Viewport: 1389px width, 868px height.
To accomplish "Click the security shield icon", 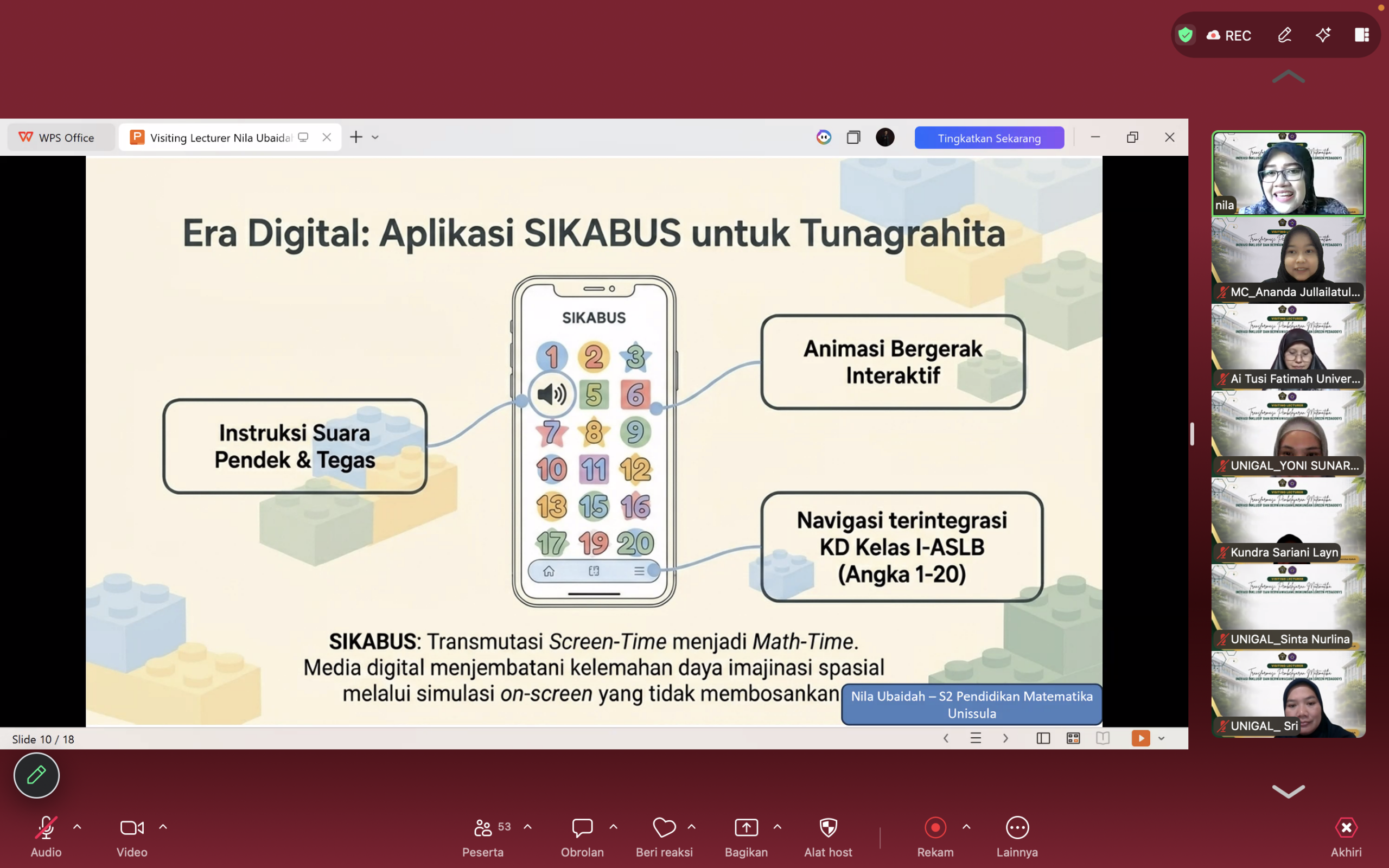I will click(1185, 35).
